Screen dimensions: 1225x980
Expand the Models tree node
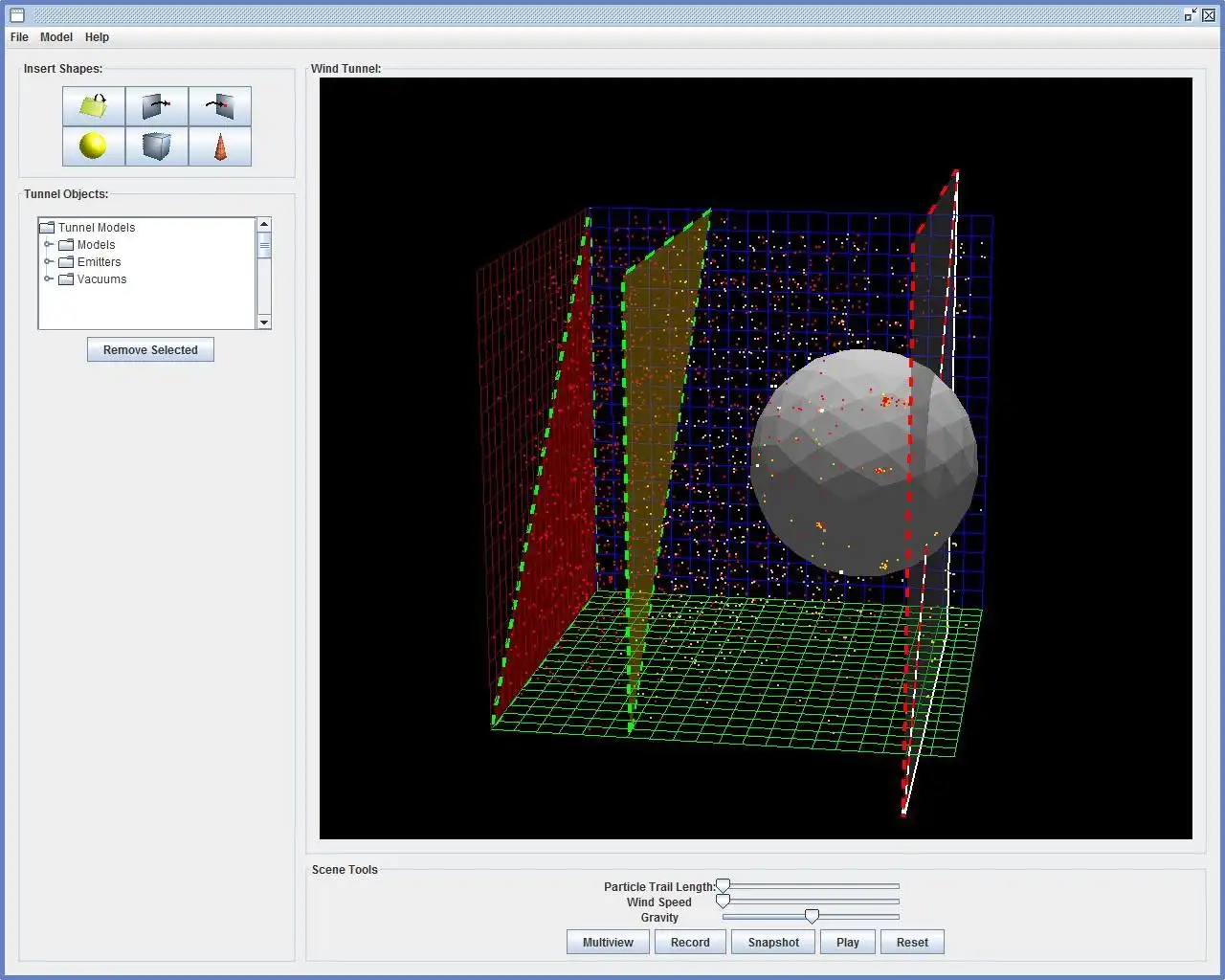48,245
